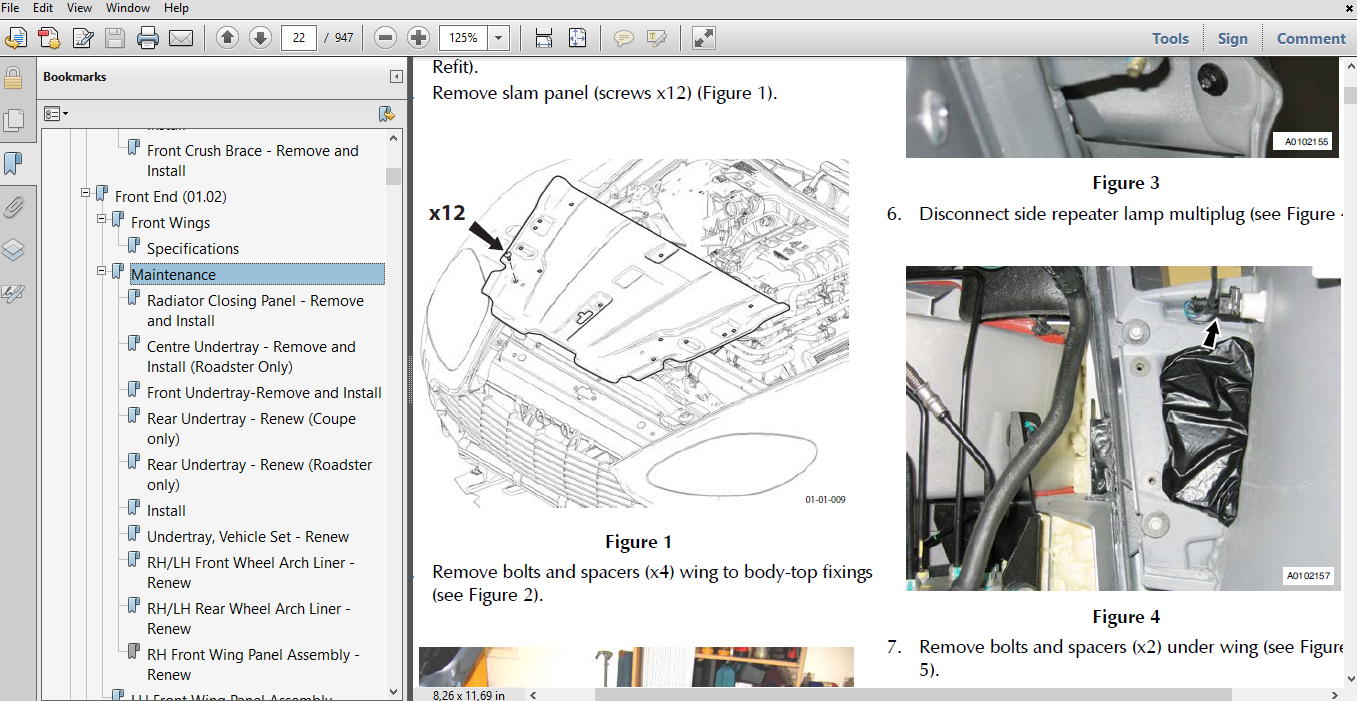Click the Tools button
1357x701 pixels.
(x=1170, y=38)
